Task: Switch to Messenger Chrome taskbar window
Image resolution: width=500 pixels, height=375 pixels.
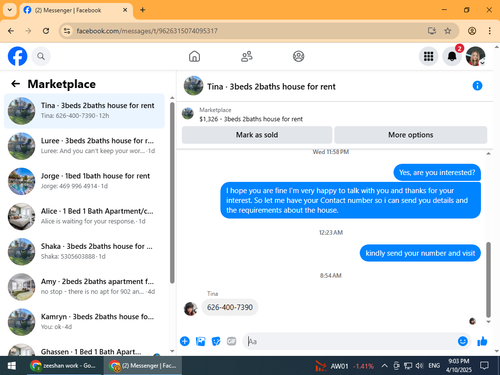Action: click(143, 366)
